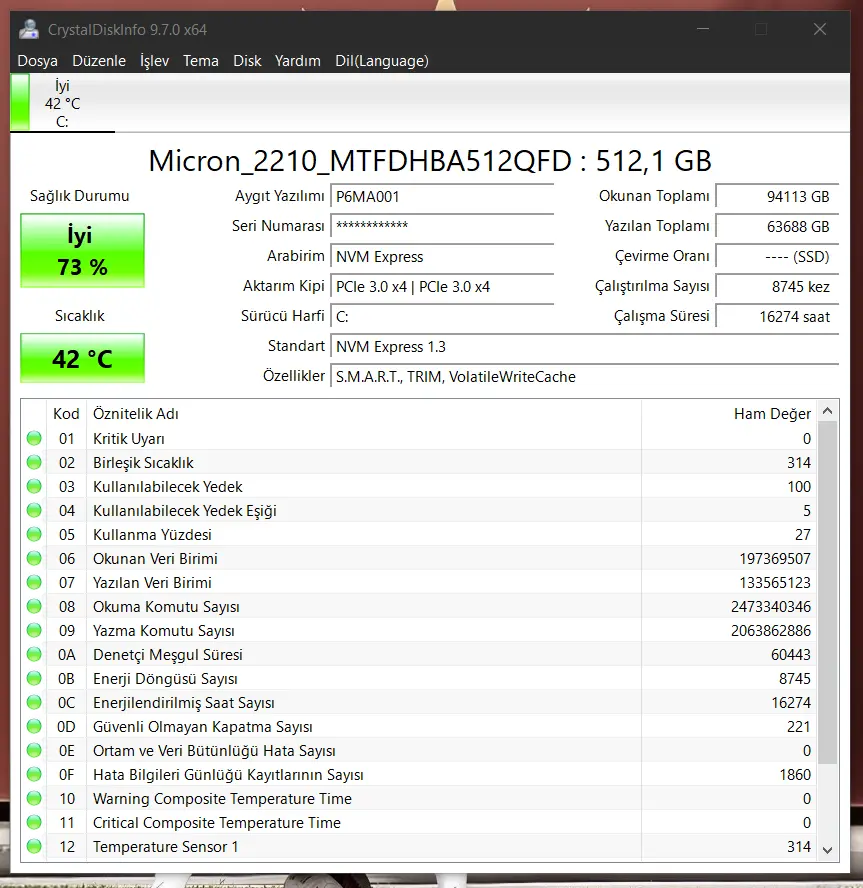
Task: Click the status dot for Hata Bilgileri Günlüğü row
Action: (34, 774)
